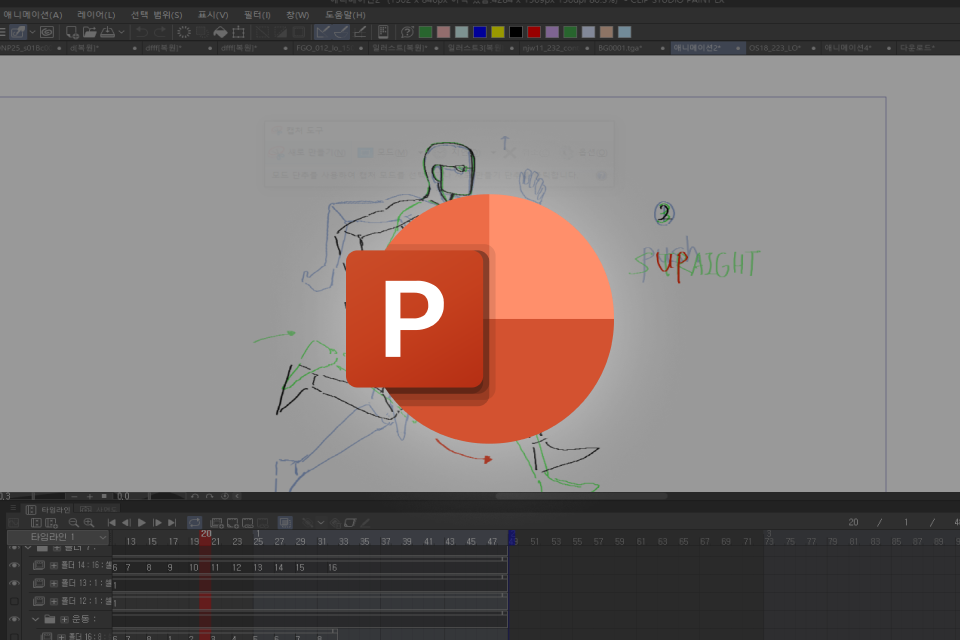The height and width of the screenshot is (640, 960).
Task: Click the canvas horizontal scrollbar
Action: [x=581, y=496]
